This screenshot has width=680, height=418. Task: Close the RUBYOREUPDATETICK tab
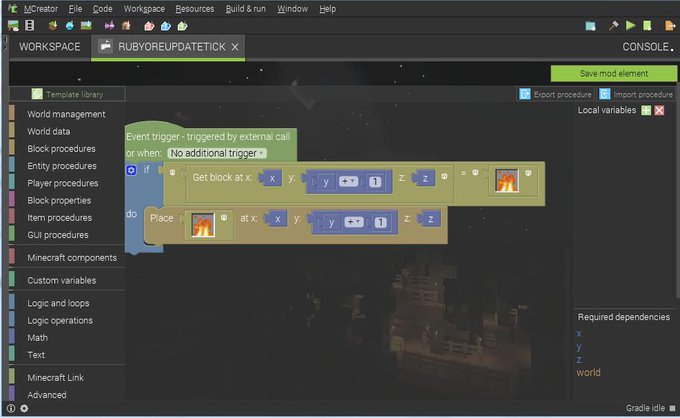(235, 47)
